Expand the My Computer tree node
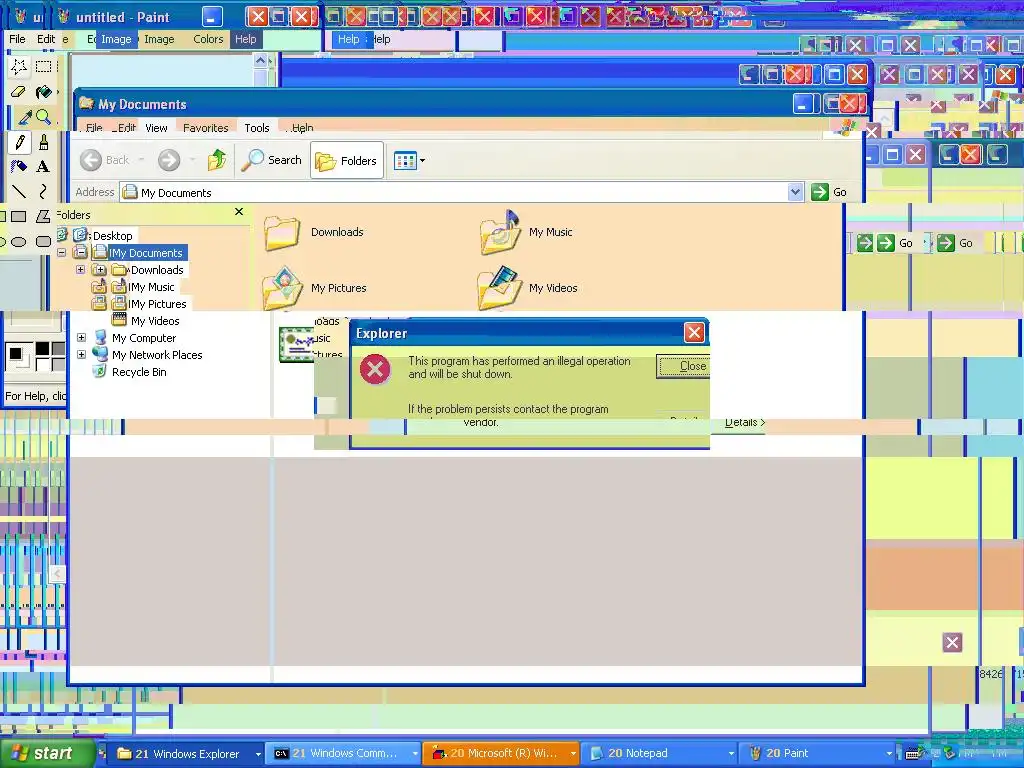 (x=81, y=338)
